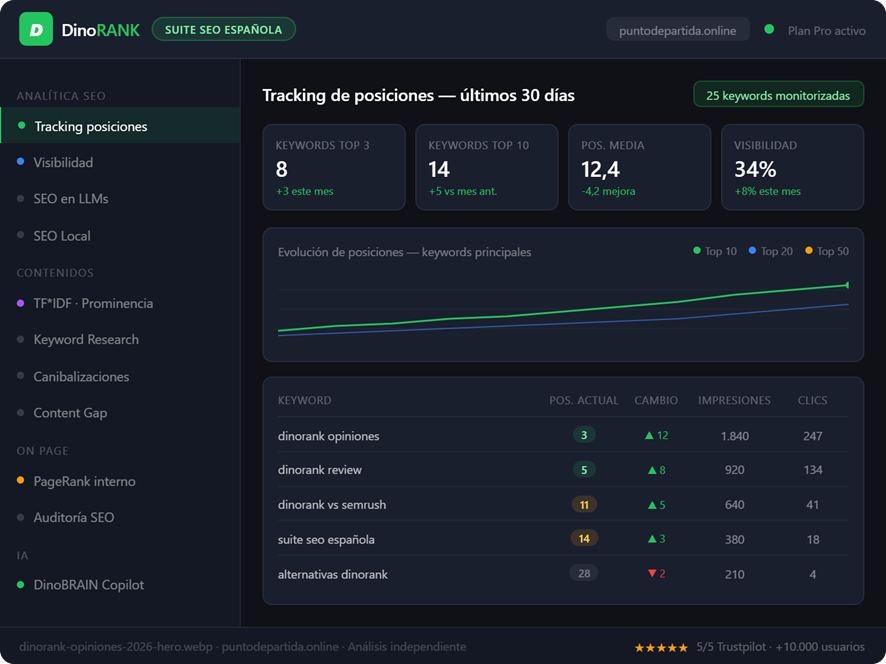Click the 1.840 impressions value

click(735, 436)
